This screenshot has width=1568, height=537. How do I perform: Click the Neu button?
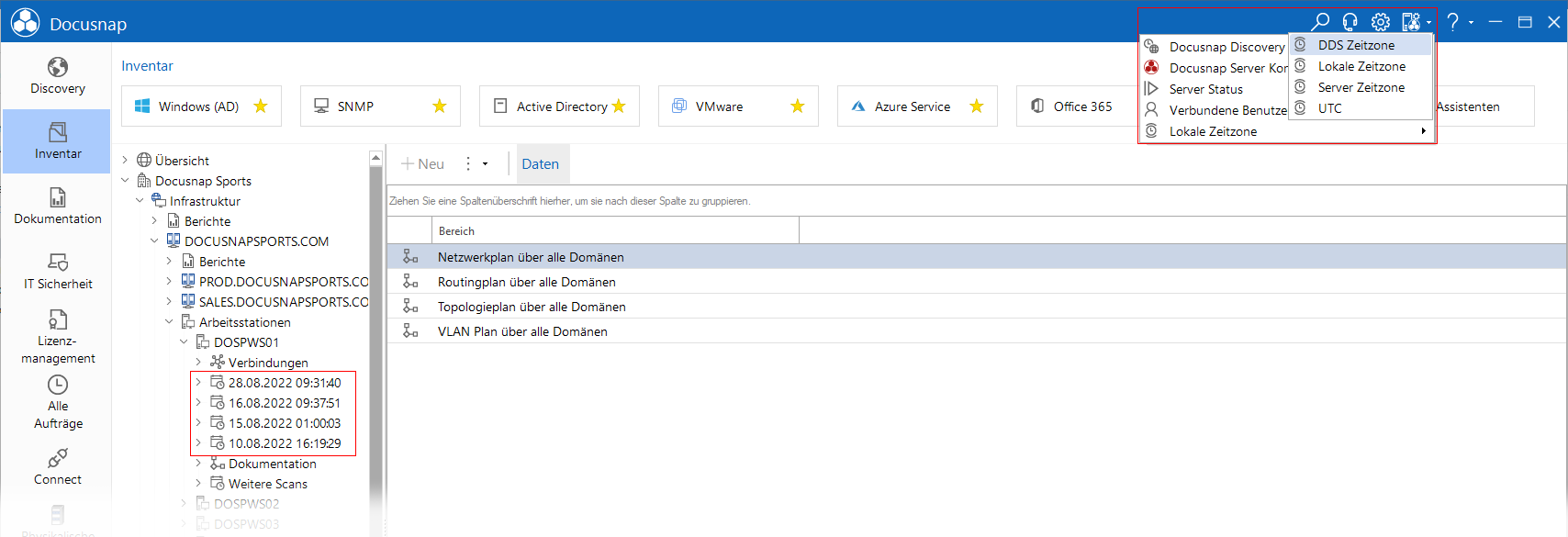click(422, 164)
